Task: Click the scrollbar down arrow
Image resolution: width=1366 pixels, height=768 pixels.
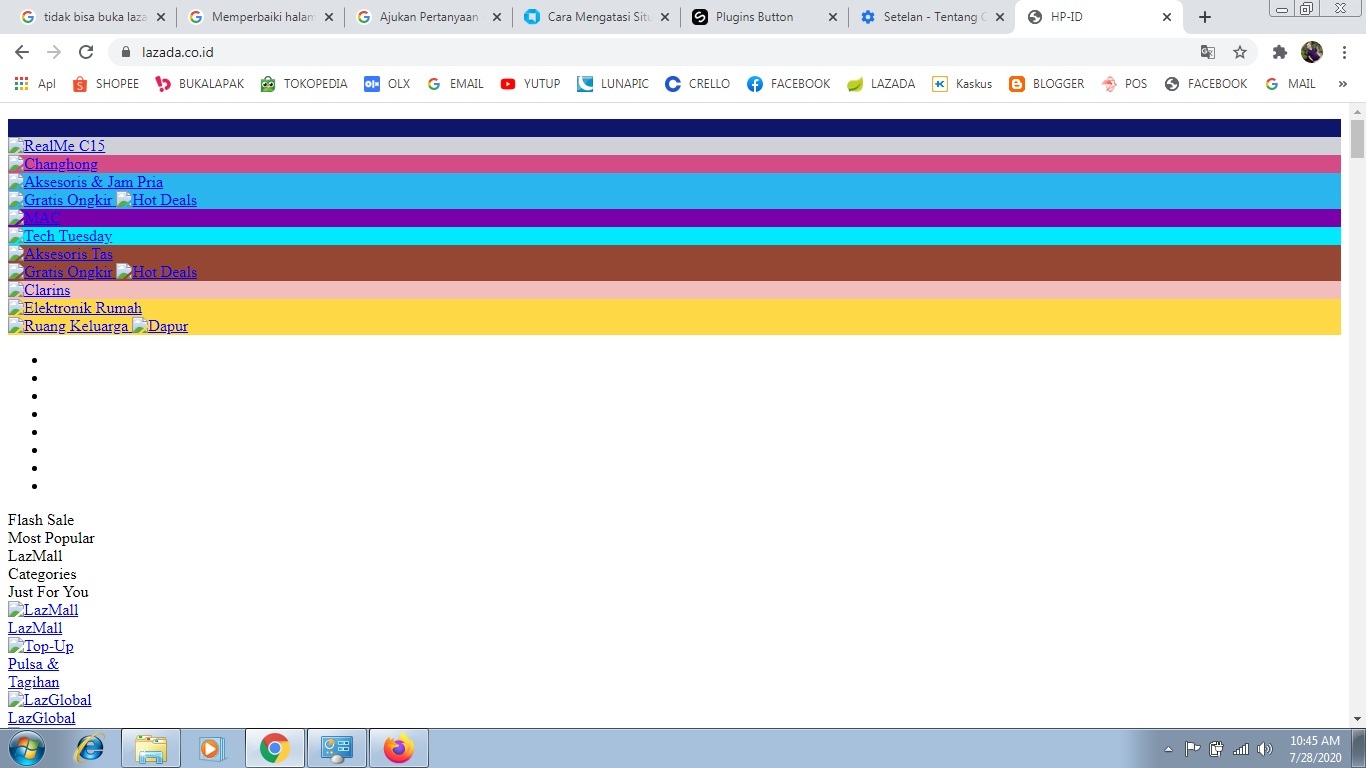Action: coord(1357,719)
